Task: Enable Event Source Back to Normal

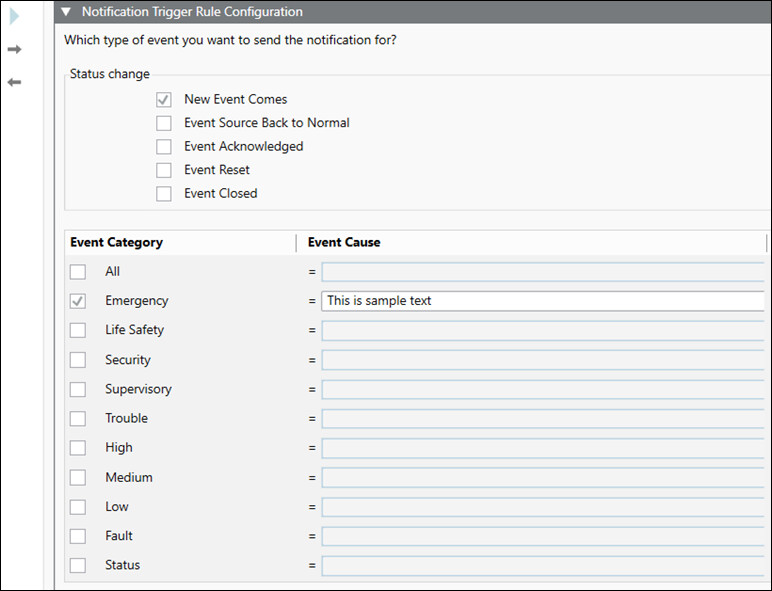Action: (x=164, y=123)
